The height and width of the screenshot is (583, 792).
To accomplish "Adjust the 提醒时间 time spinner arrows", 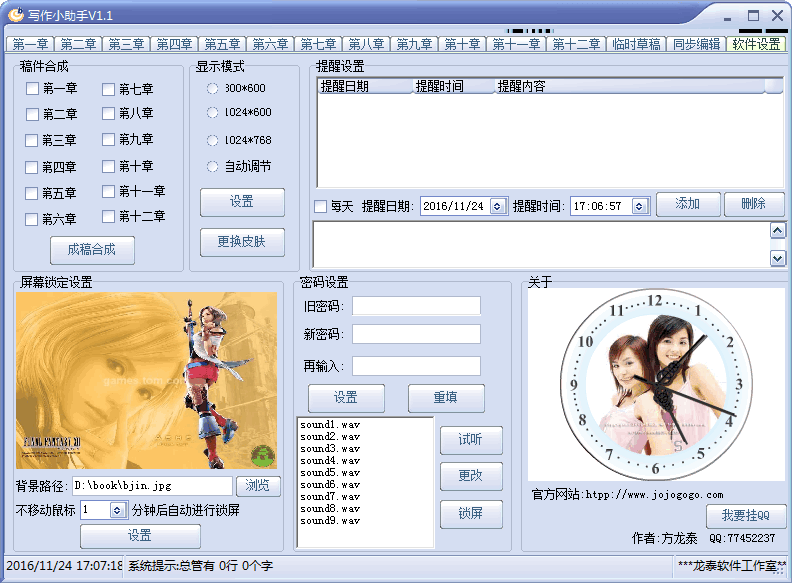I will click(x=639, y=206).
